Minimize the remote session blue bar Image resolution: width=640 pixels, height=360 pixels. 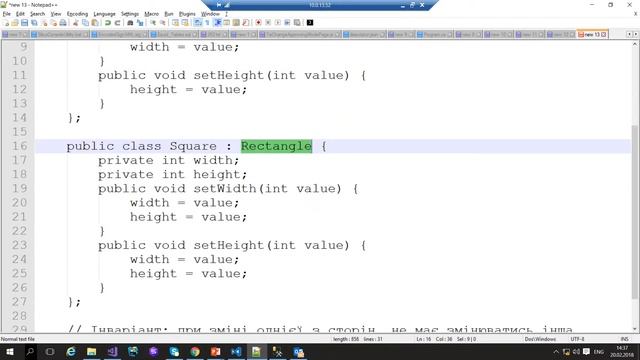402,5
